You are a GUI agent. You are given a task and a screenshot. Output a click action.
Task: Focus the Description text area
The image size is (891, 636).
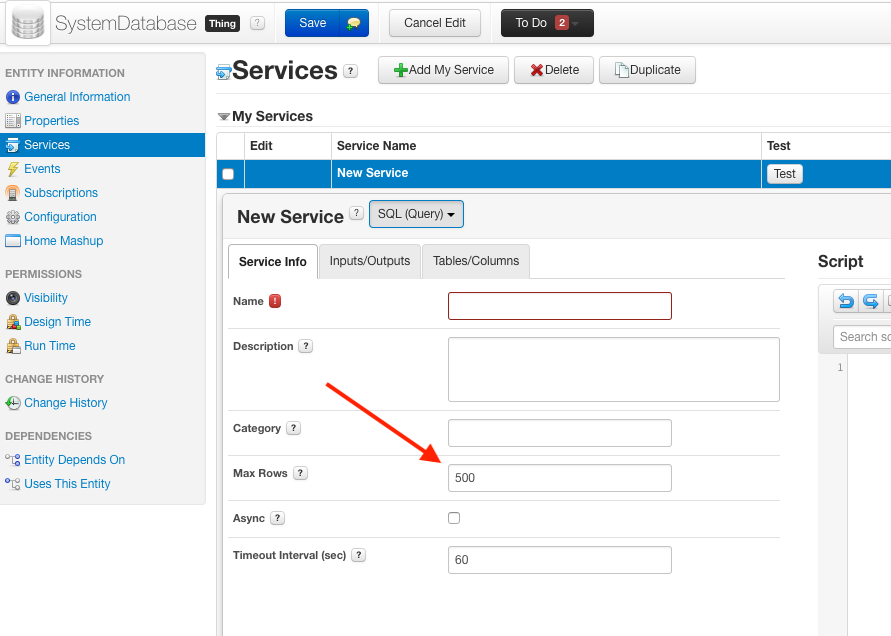coord(614,369)
